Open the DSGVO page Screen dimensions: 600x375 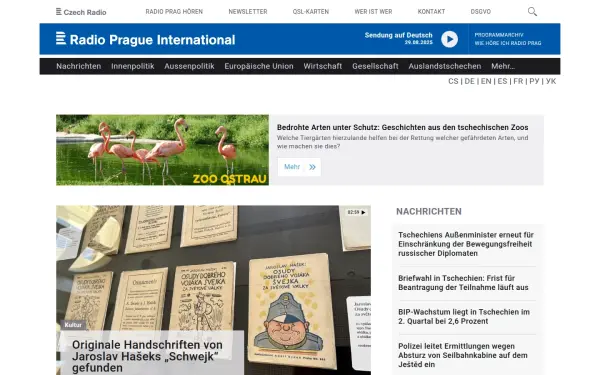tap(481, 12)
